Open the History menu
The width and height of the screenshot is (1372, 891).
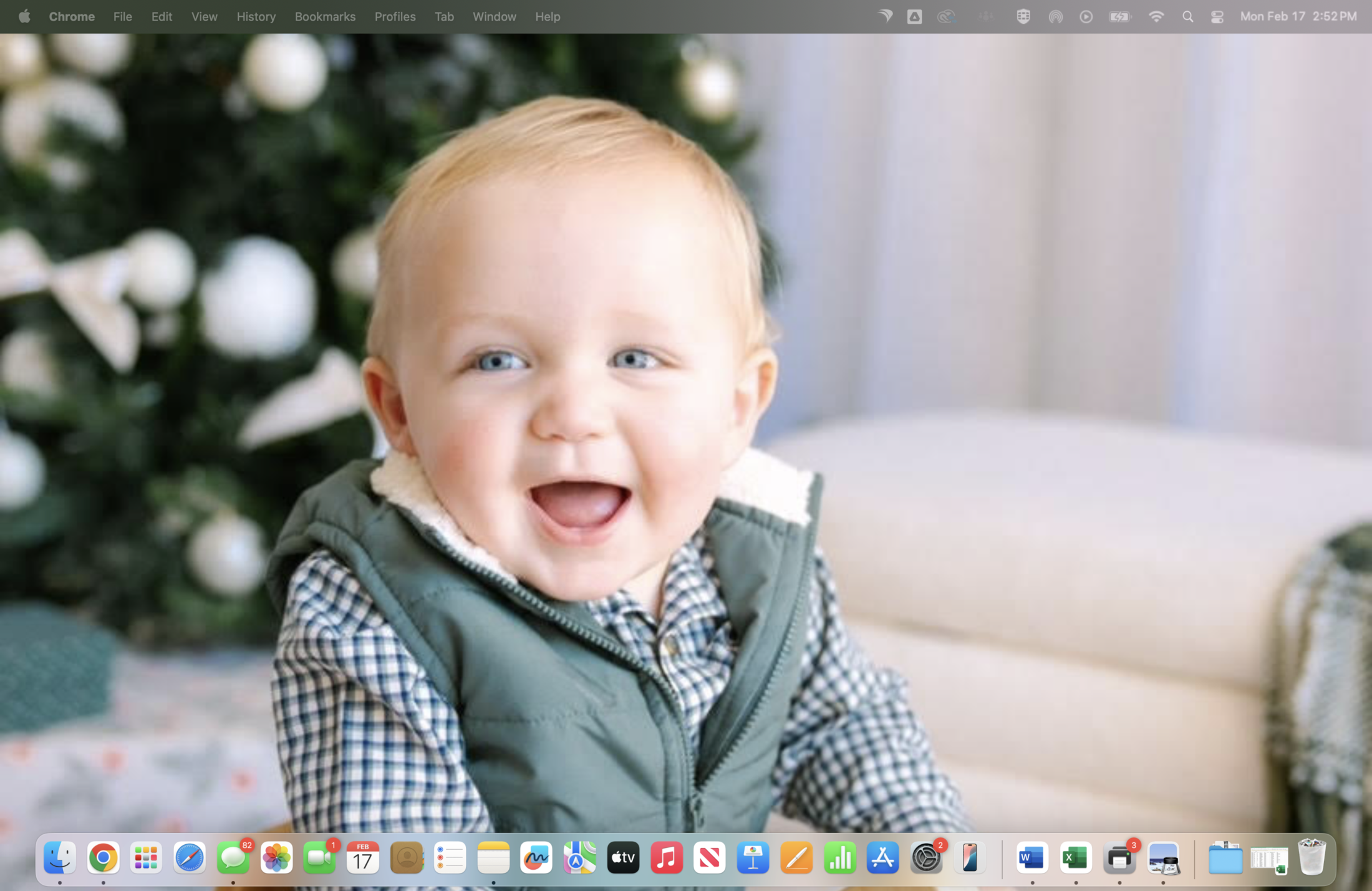(256, 17)
